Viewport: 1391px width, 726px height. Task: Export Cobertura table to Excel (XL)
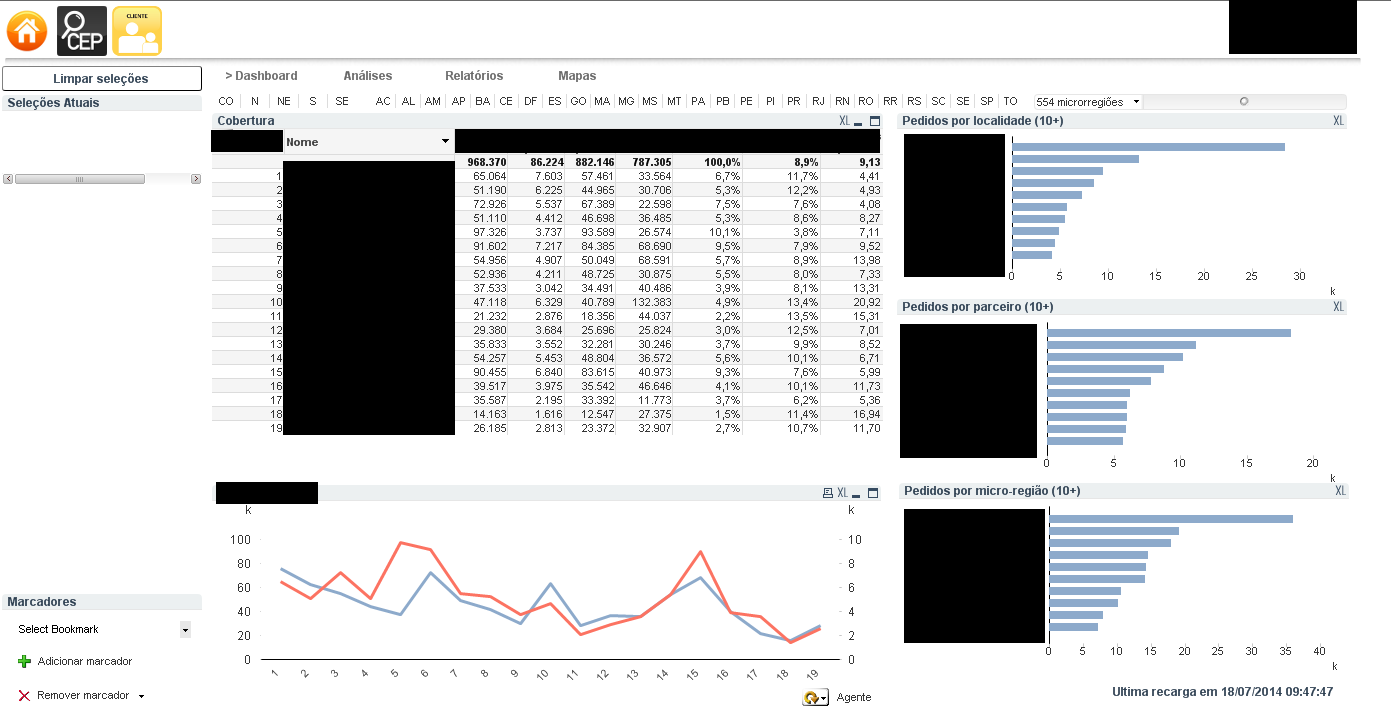[844, 121]
